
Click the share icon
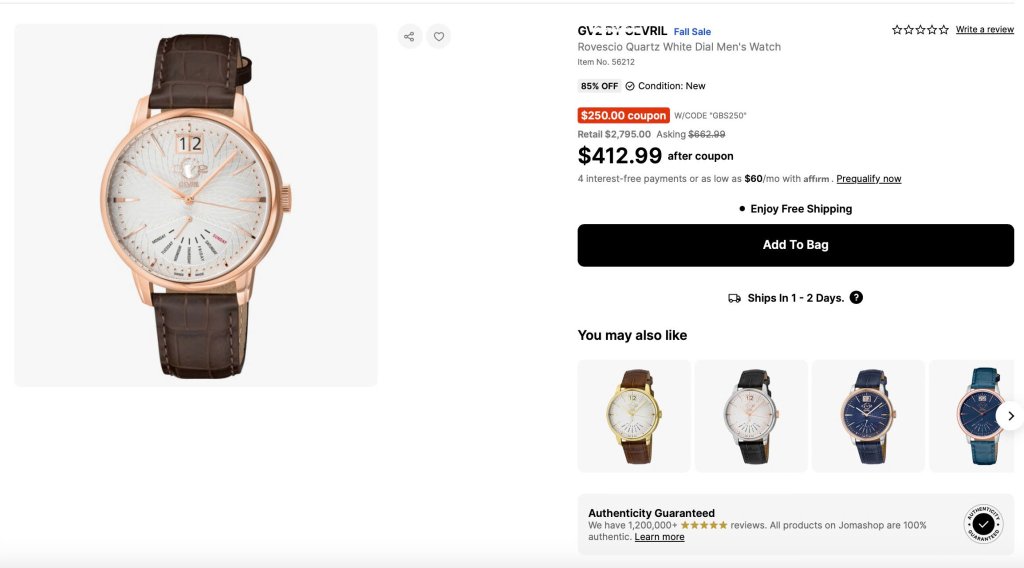(409, 37)
